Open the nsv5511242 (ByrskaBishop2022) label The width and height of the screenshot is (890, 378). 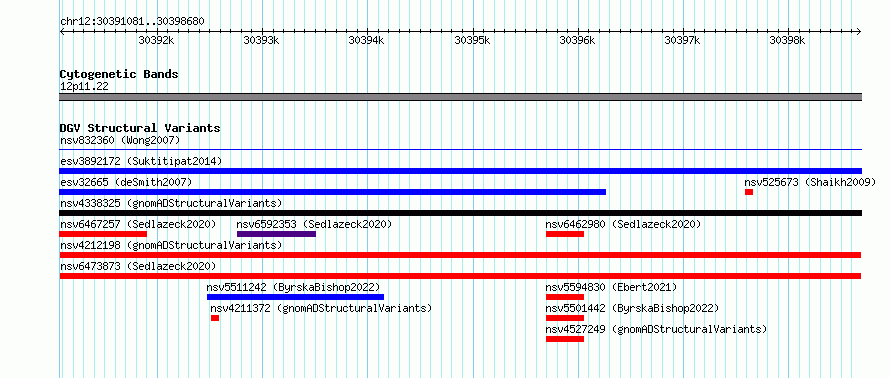(293, 287)
